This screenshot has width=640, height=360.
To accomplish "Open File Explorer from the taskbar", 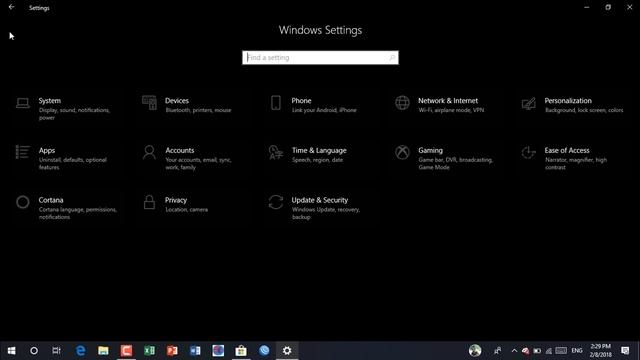I will tap(103, 351).
